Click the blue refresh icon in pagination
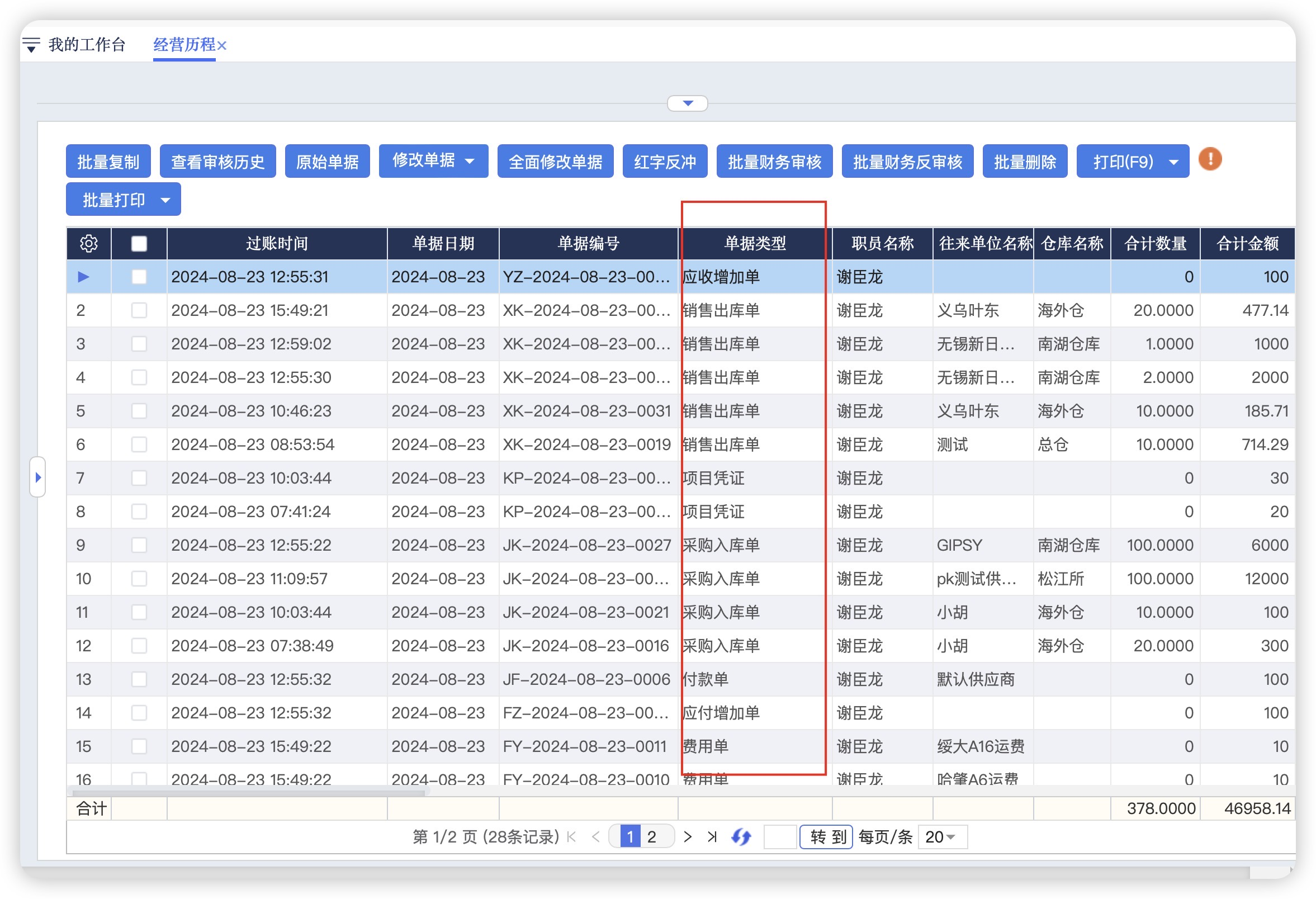Viewport: 1316px width, 899px height. pyautogui.click(x=741, y=837)
